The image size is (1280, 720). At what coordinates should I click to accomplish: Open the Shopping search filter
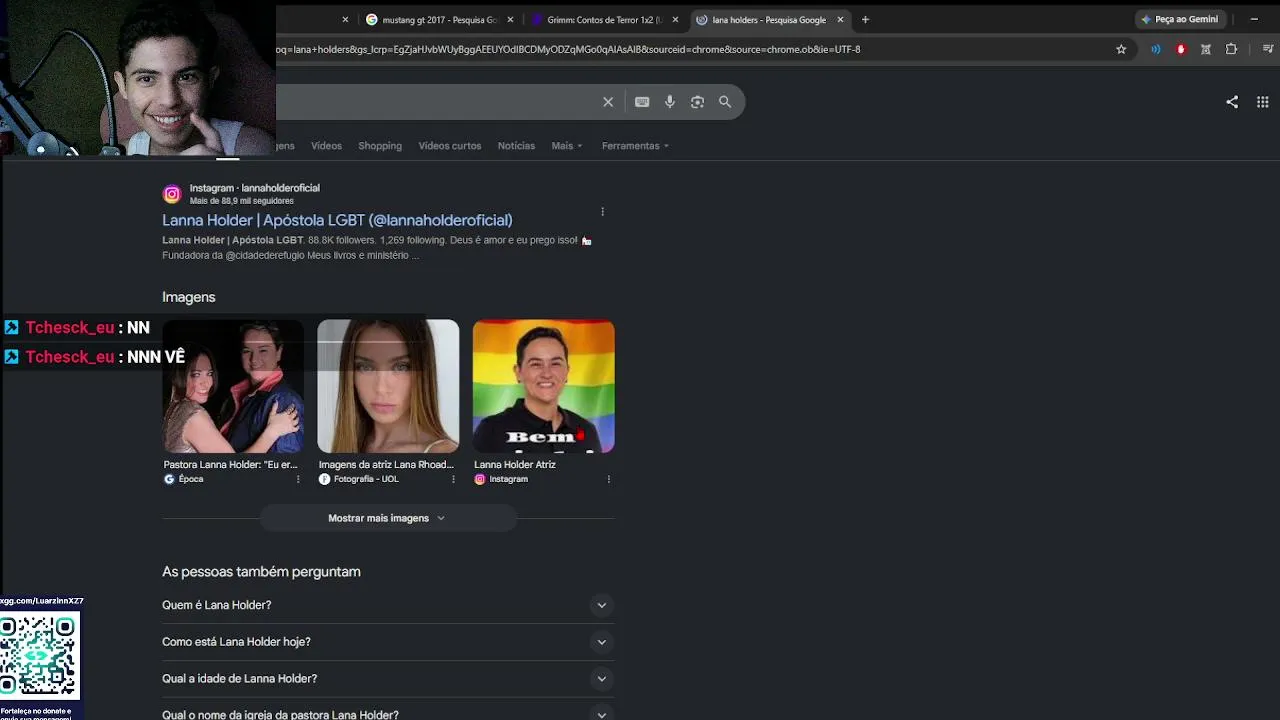tap(380, 146)
